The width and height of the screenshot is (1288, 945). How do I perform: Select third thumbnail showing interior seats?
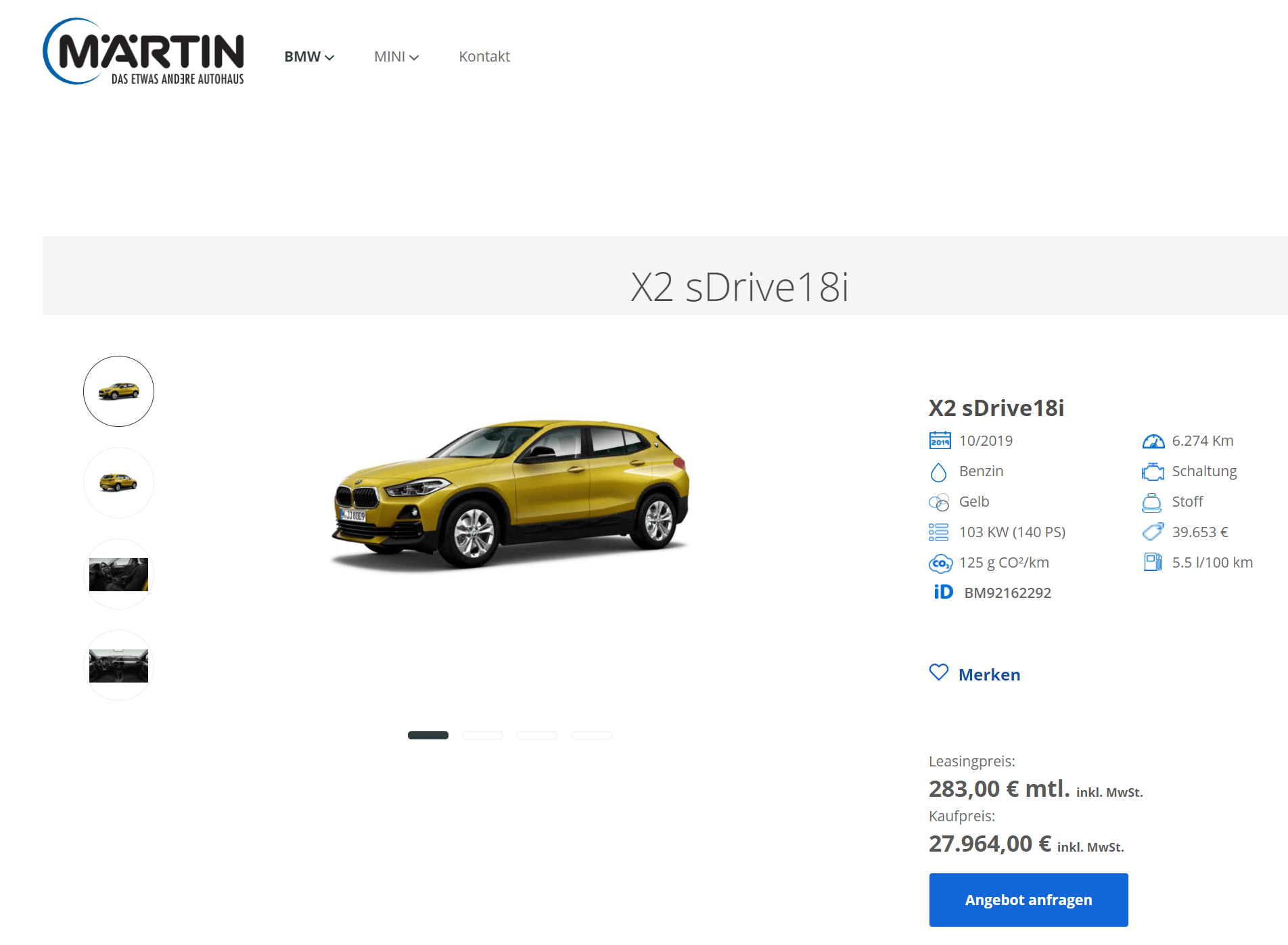(118, 574)
